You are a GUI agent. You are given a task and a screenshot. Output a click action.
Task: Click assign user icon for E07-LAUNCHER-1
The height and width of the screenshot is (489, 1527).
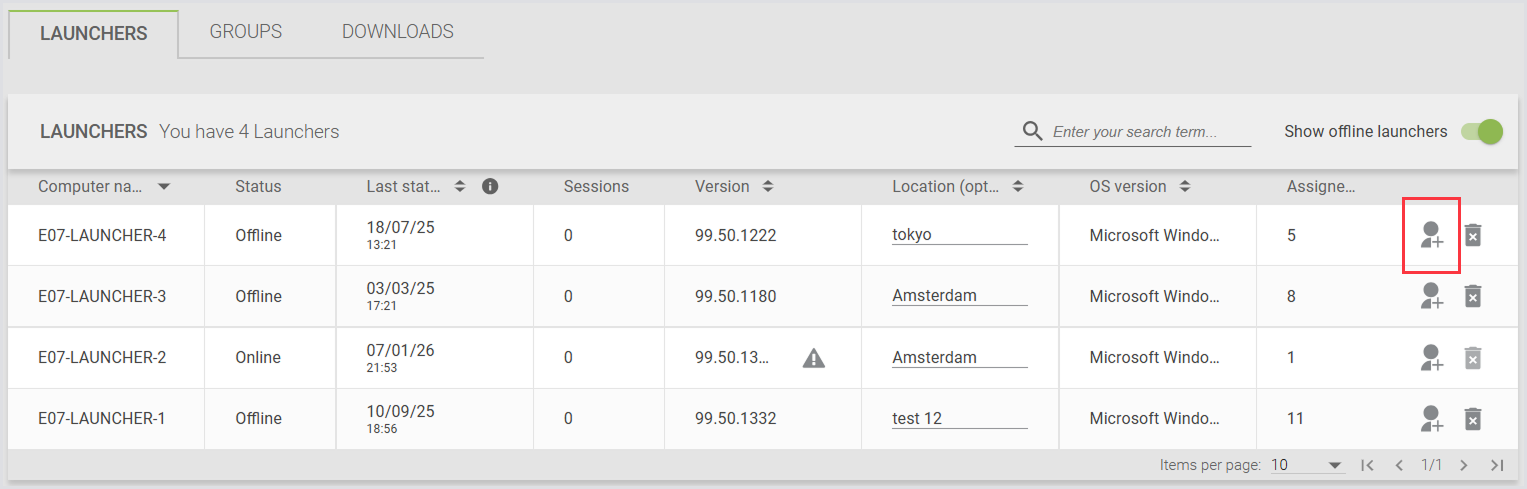(x=1432, y=419)
